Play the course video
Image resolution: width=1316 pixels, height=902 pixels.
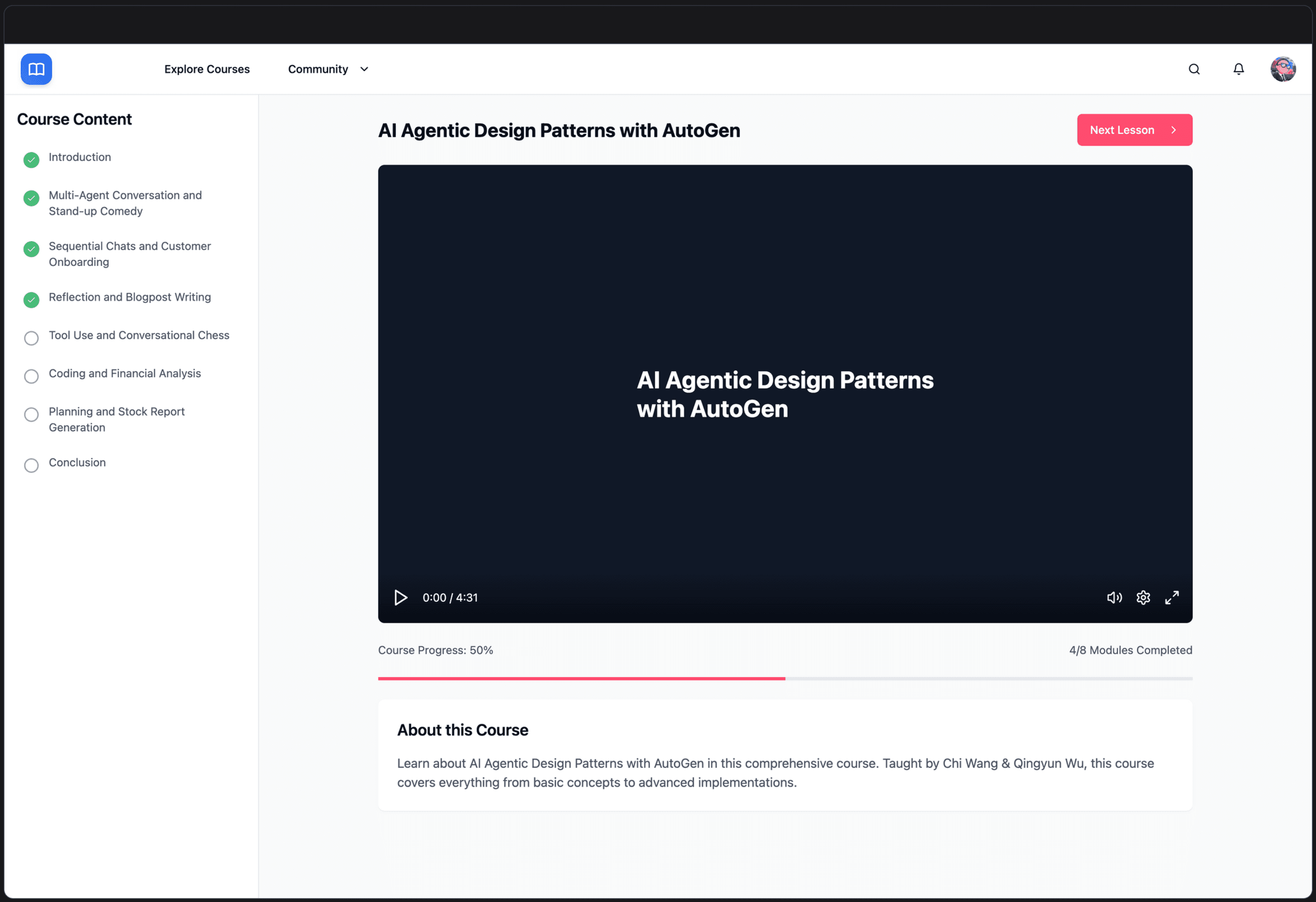(x=401, y=598)
